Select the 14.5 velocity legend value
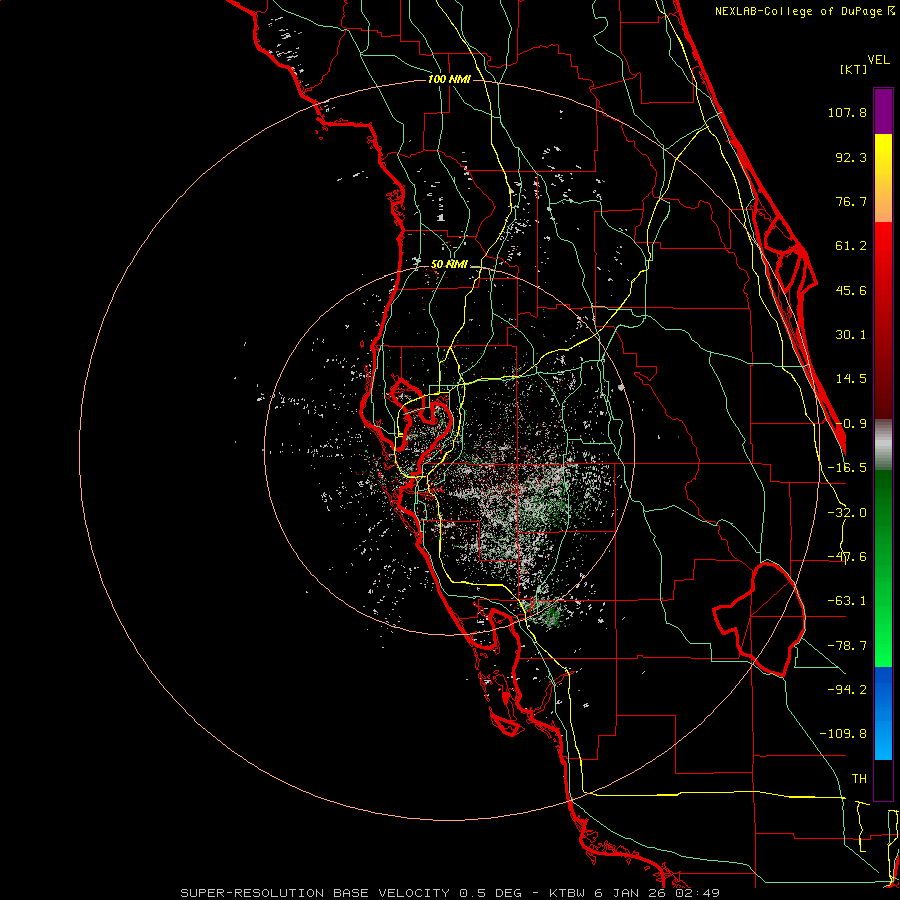The image size is (900, 900). (x=851, y=379)
